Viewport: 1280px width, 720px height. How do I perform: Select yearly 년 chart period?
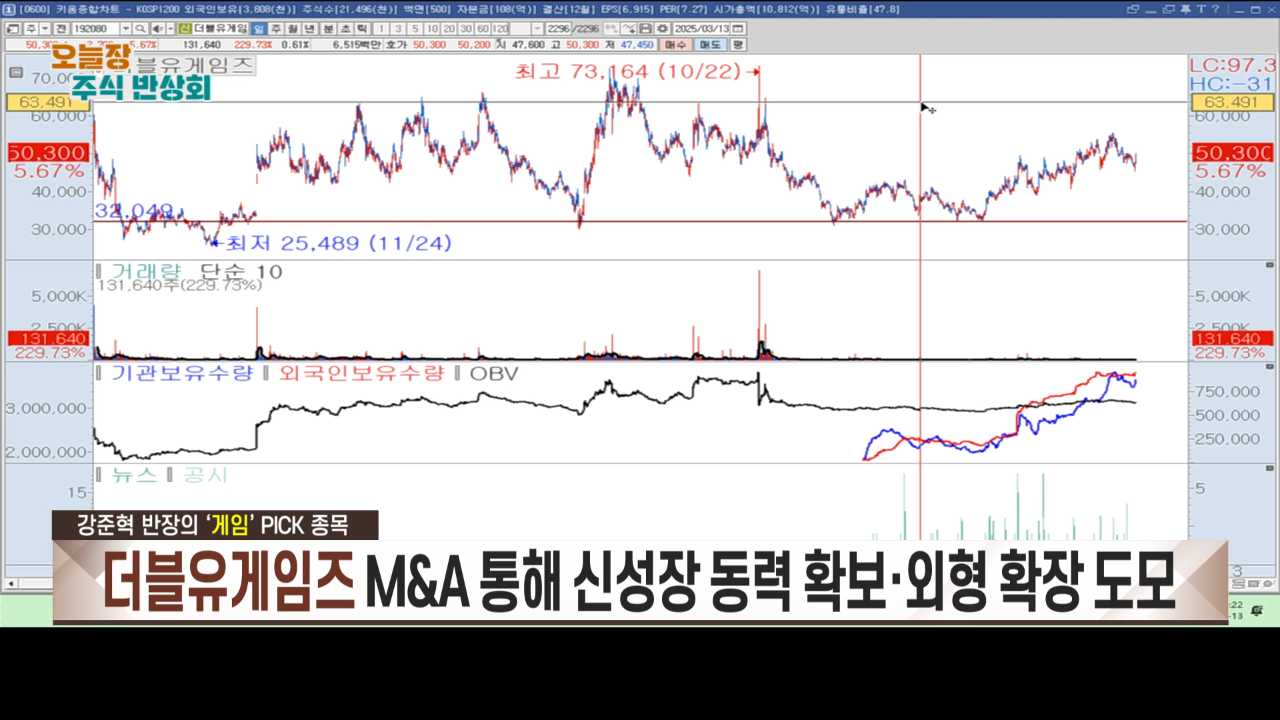click(x=309, y=29)
